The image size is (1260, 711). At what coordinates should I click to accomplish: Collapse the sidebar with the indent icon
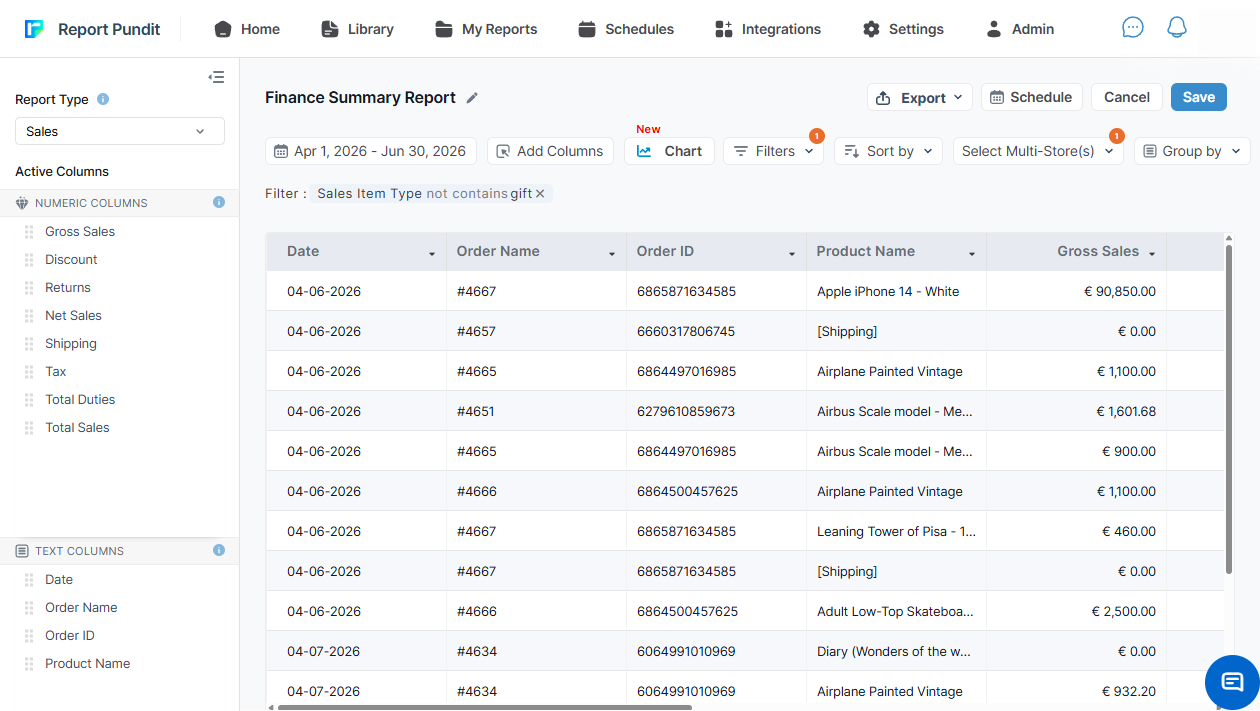216,77
